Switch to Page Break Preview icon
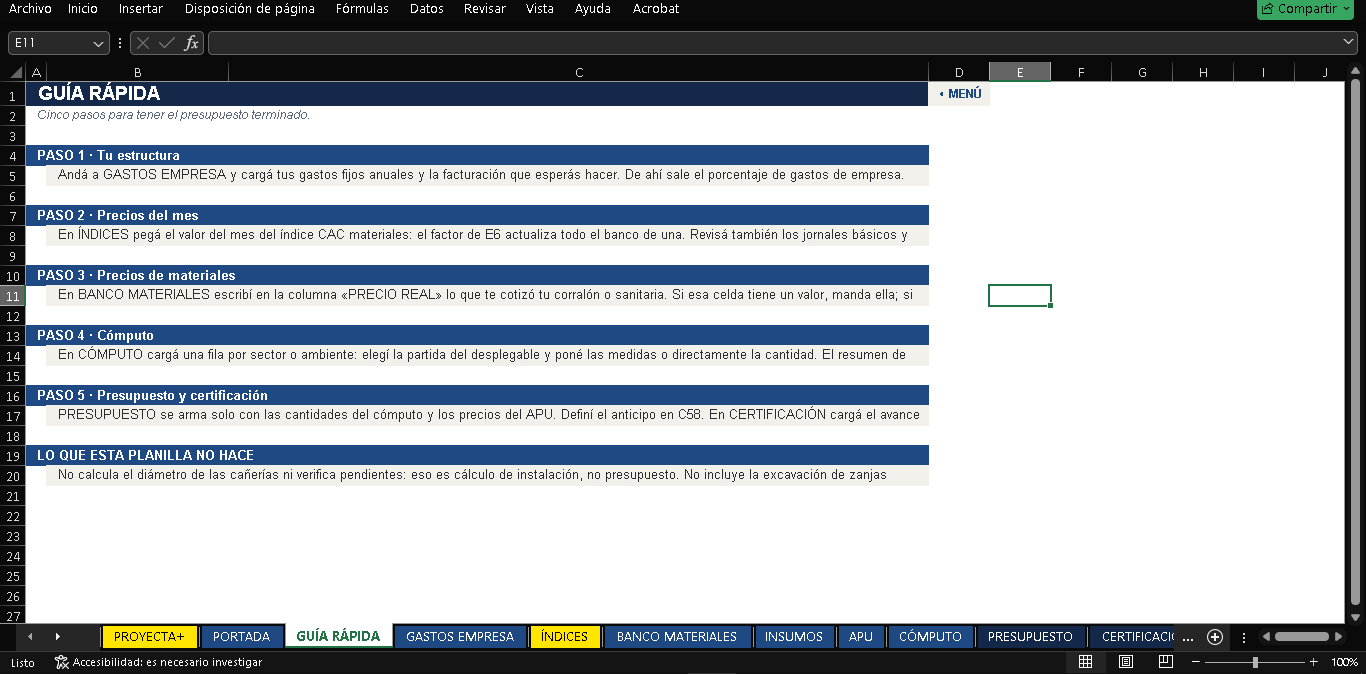The height and width of the screenshot is (674, 1366). [1165, 662]
